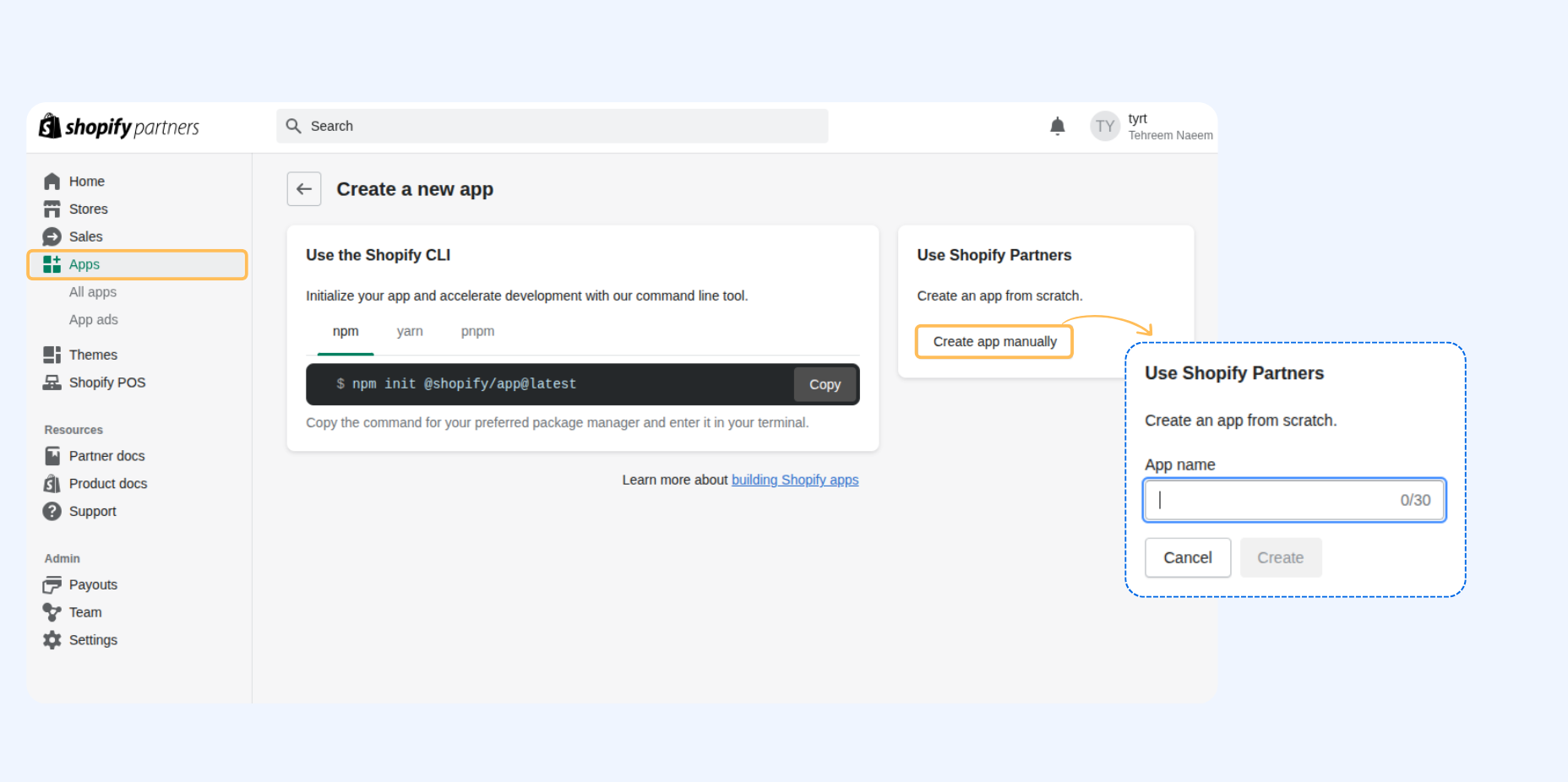
Task: Switch to the pnpm tab
Action: click(477, 332)
